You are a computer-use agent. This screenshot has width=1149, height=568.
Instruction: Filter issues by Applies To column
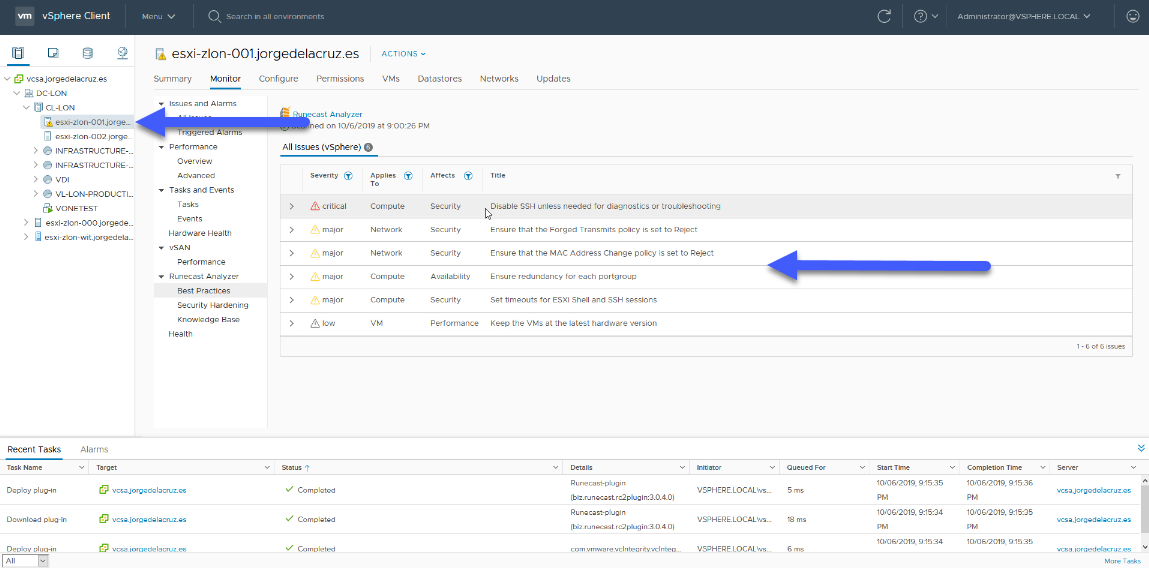(x=408, y=176)
